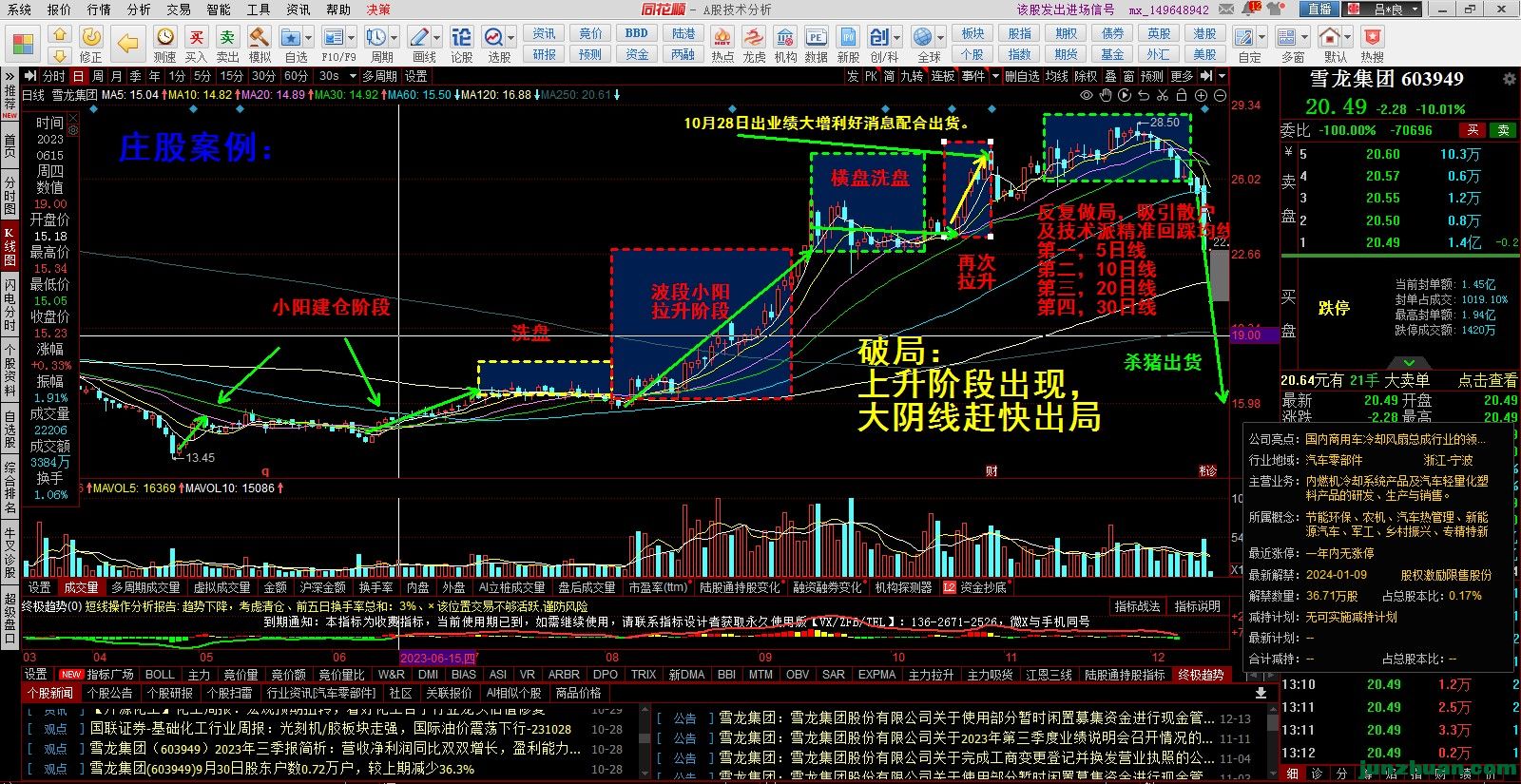Open the 选股 dropdown arrow
Screen dimensions: 1521x784
coord(511,38)
